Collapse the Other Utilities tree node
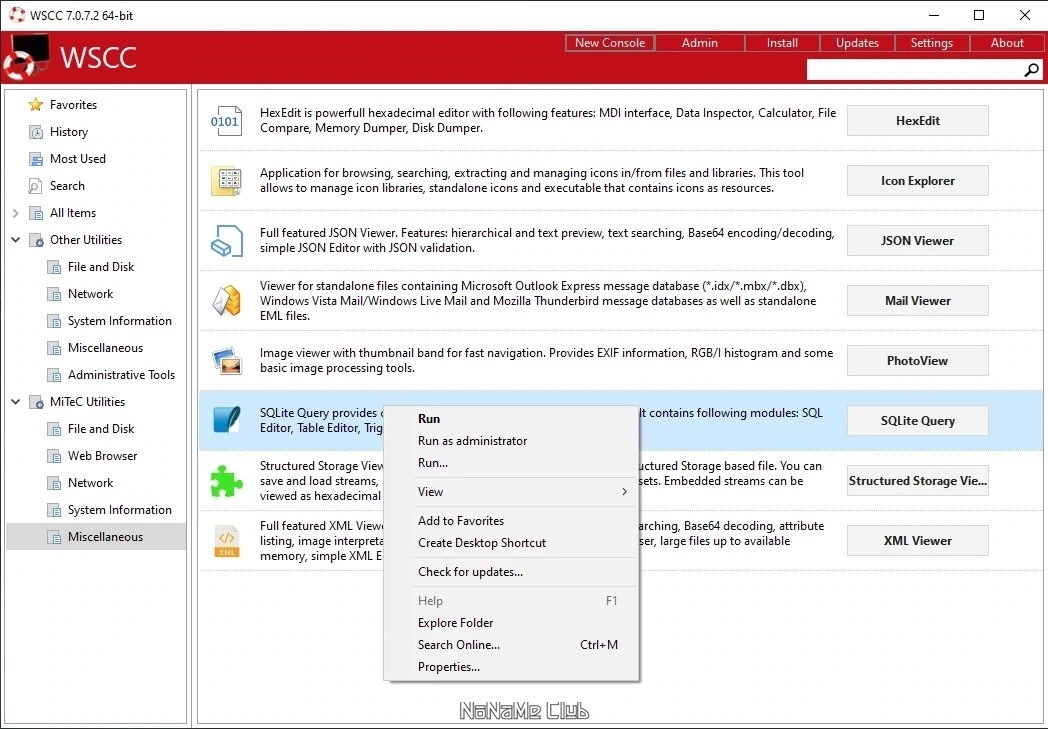1048x729 pixels. [15, 240]
